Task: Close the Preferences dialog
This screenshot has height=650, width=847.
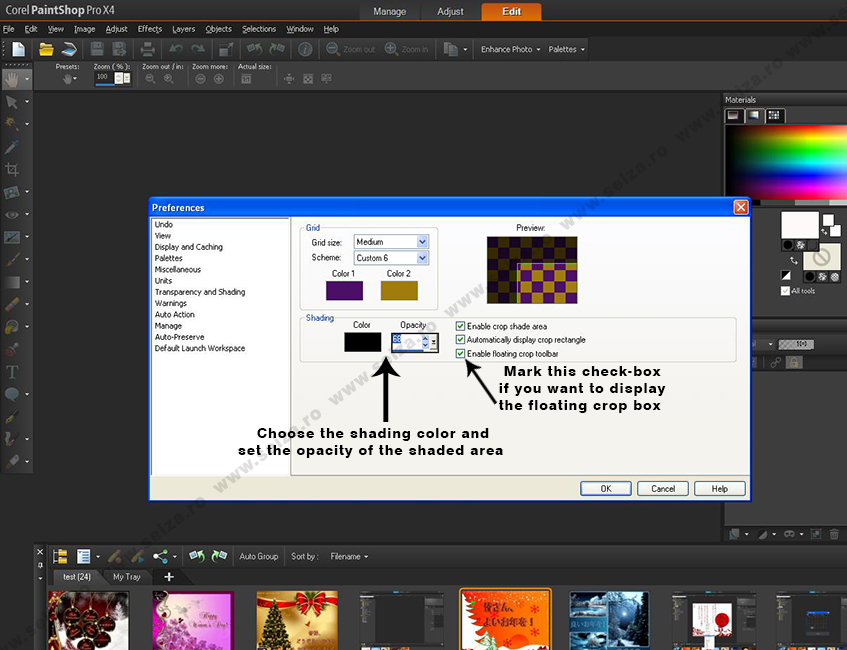Action: (741, 207)
